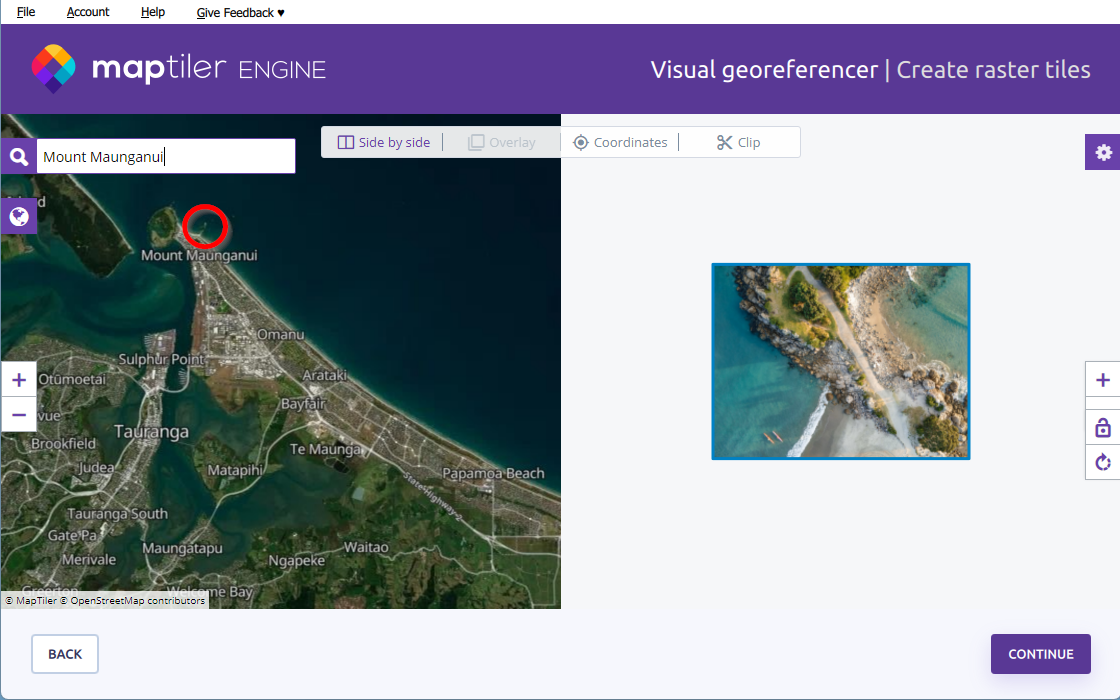Open the File menu
This screenshot has width=1120, height=700.
(26, 12)
